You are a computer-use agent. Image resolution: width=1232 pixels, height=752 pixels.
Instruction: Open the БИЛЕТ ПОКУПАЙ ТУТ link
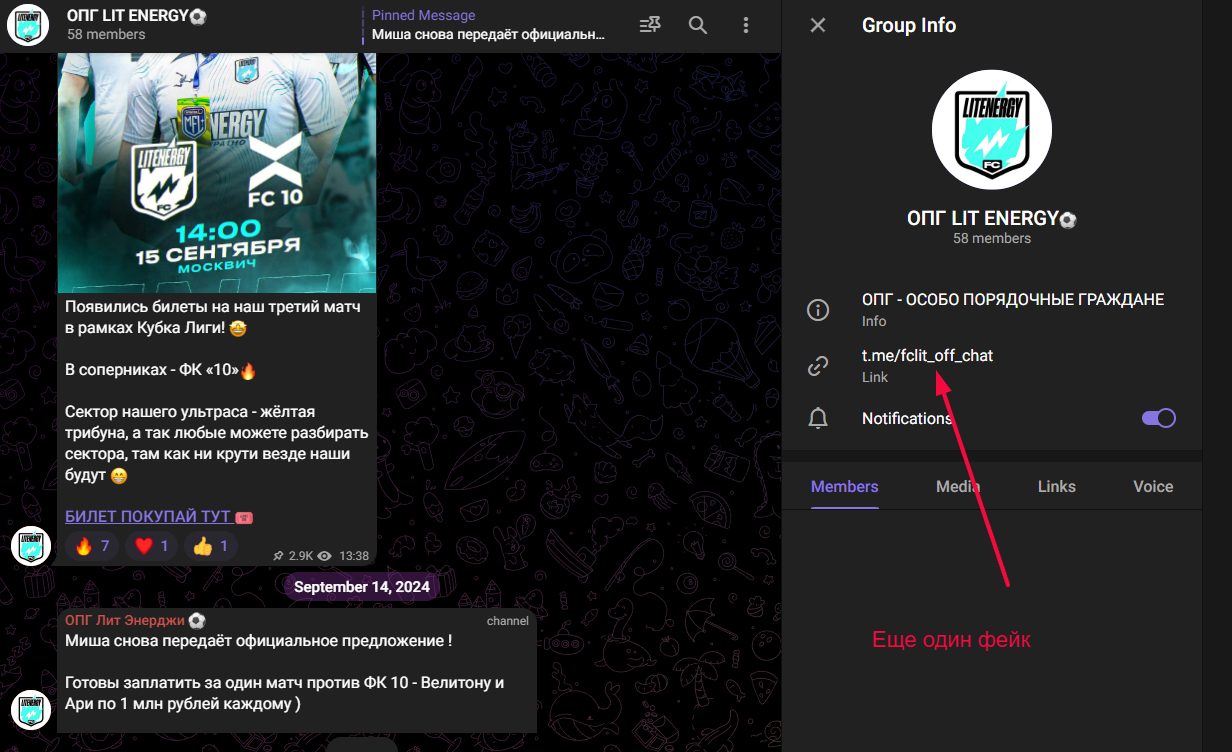[x=149, y=517]
